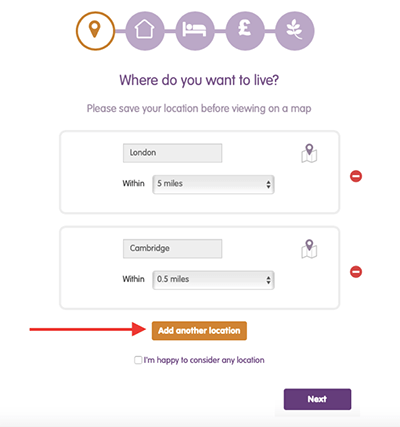Focus the London location text field
The image size is (400, 427).
(x=172, y=153)
